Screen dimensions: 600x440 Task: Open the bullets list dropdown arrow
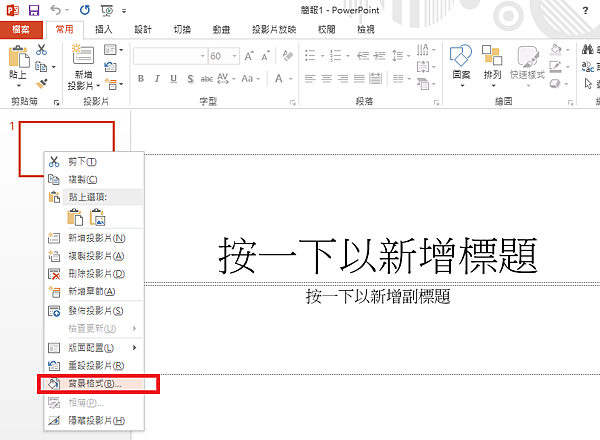click(322, 56)
